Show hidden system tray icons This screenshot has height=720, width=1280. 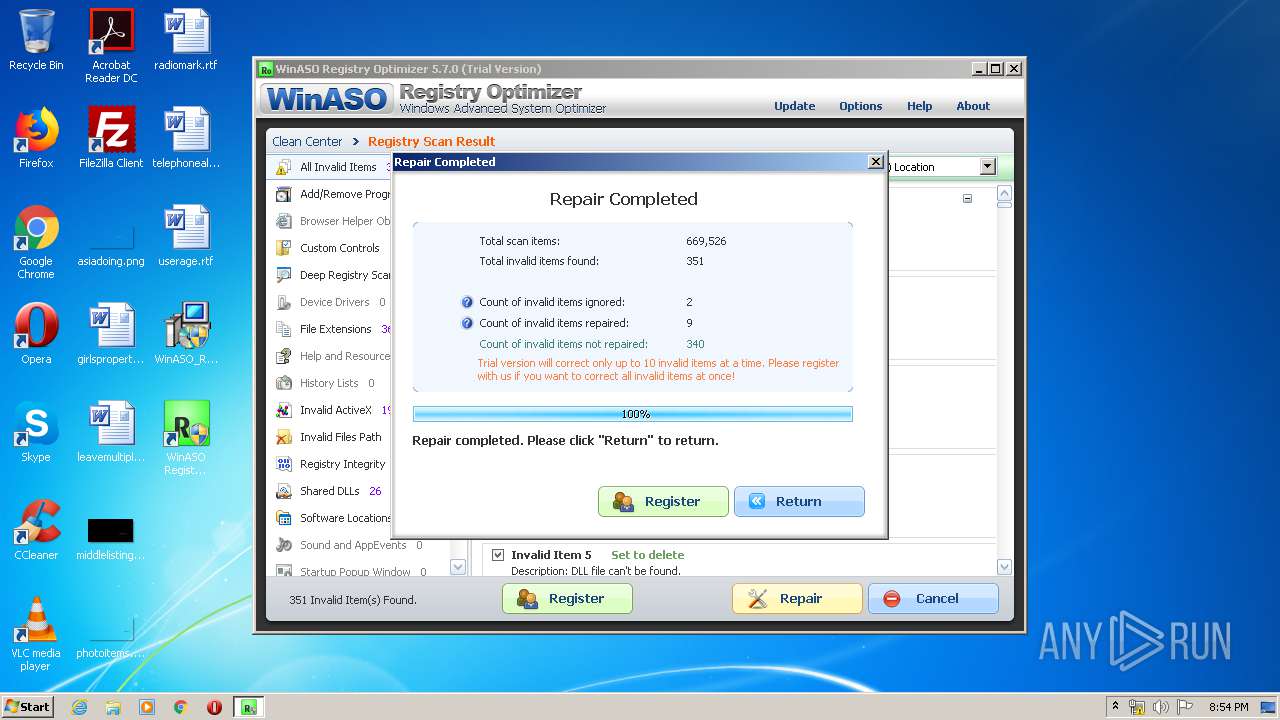[1115, 707]
